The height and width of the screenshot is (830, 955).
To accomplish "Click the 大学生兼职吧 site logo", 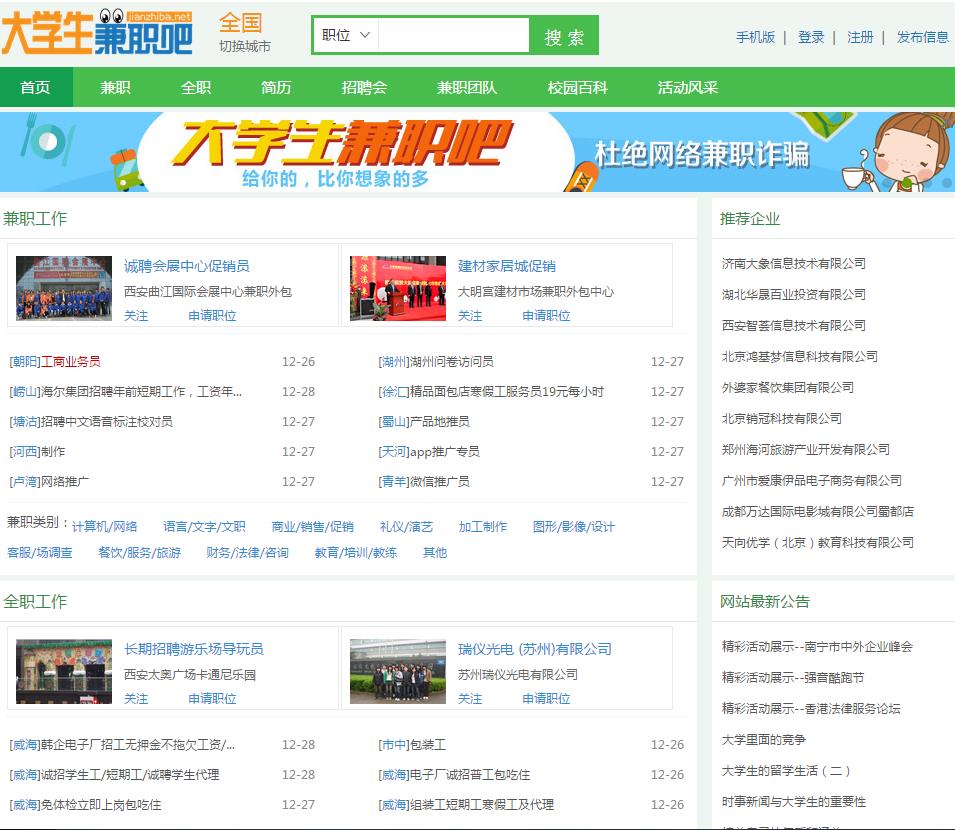I will [97, 33].
